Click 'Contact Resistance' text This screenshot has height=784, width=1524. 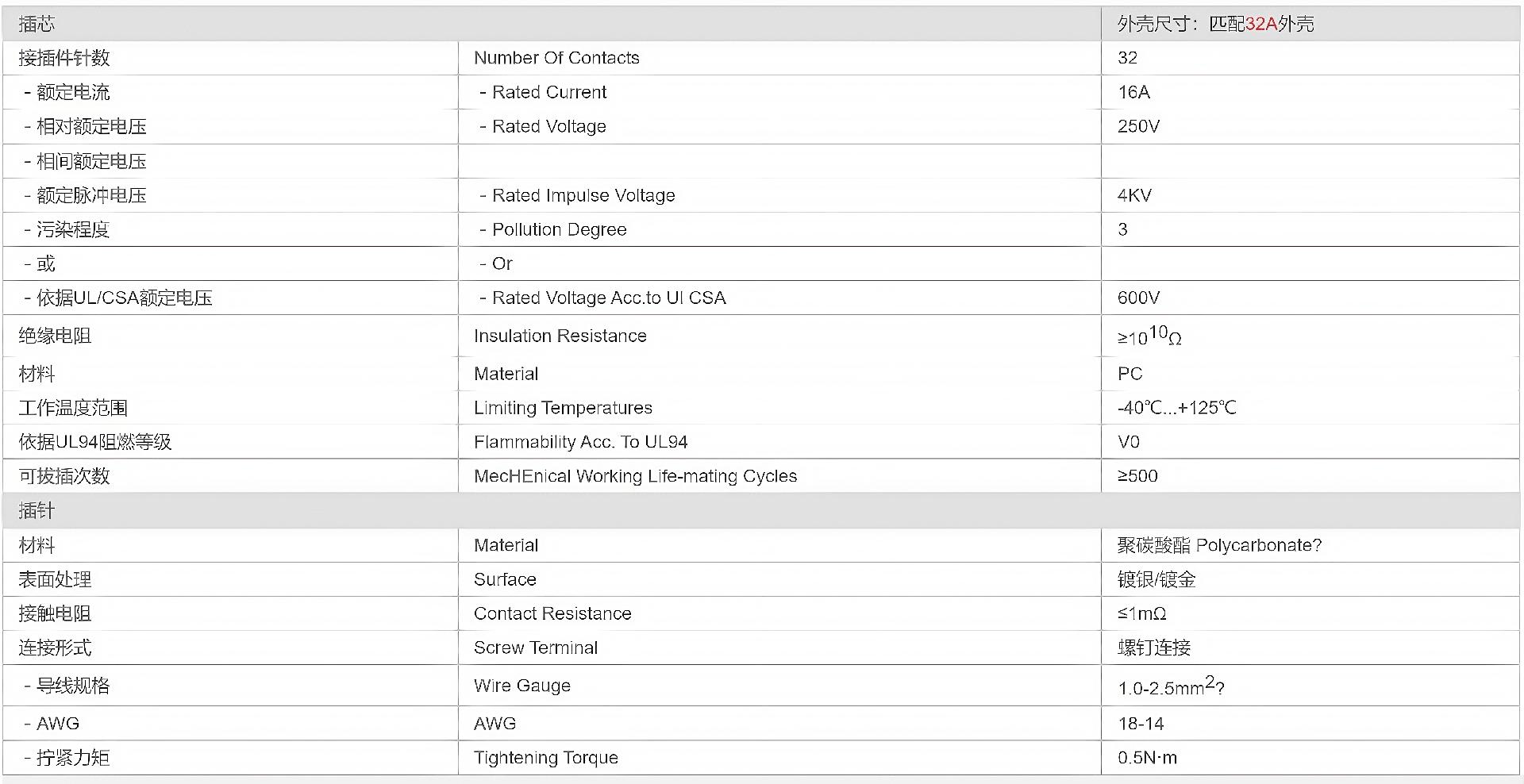552,613
